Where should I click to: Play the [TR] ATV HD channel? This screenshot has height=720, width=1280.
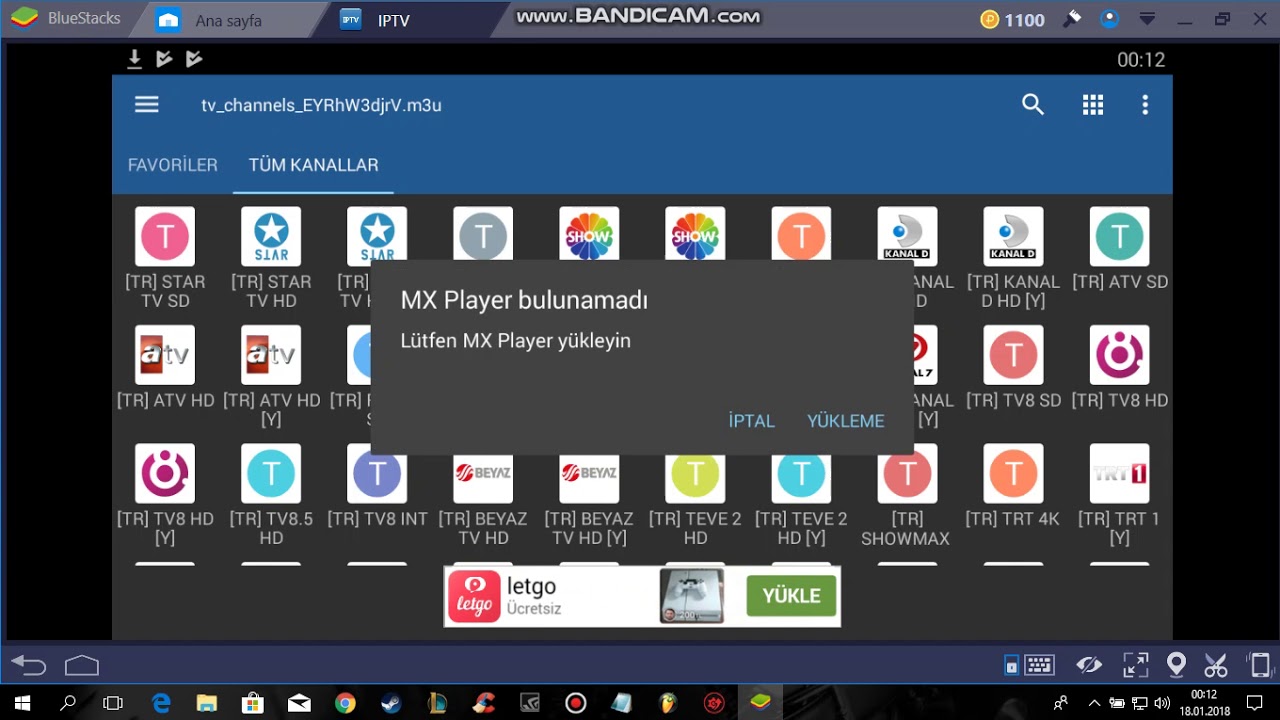click(165, 367)
